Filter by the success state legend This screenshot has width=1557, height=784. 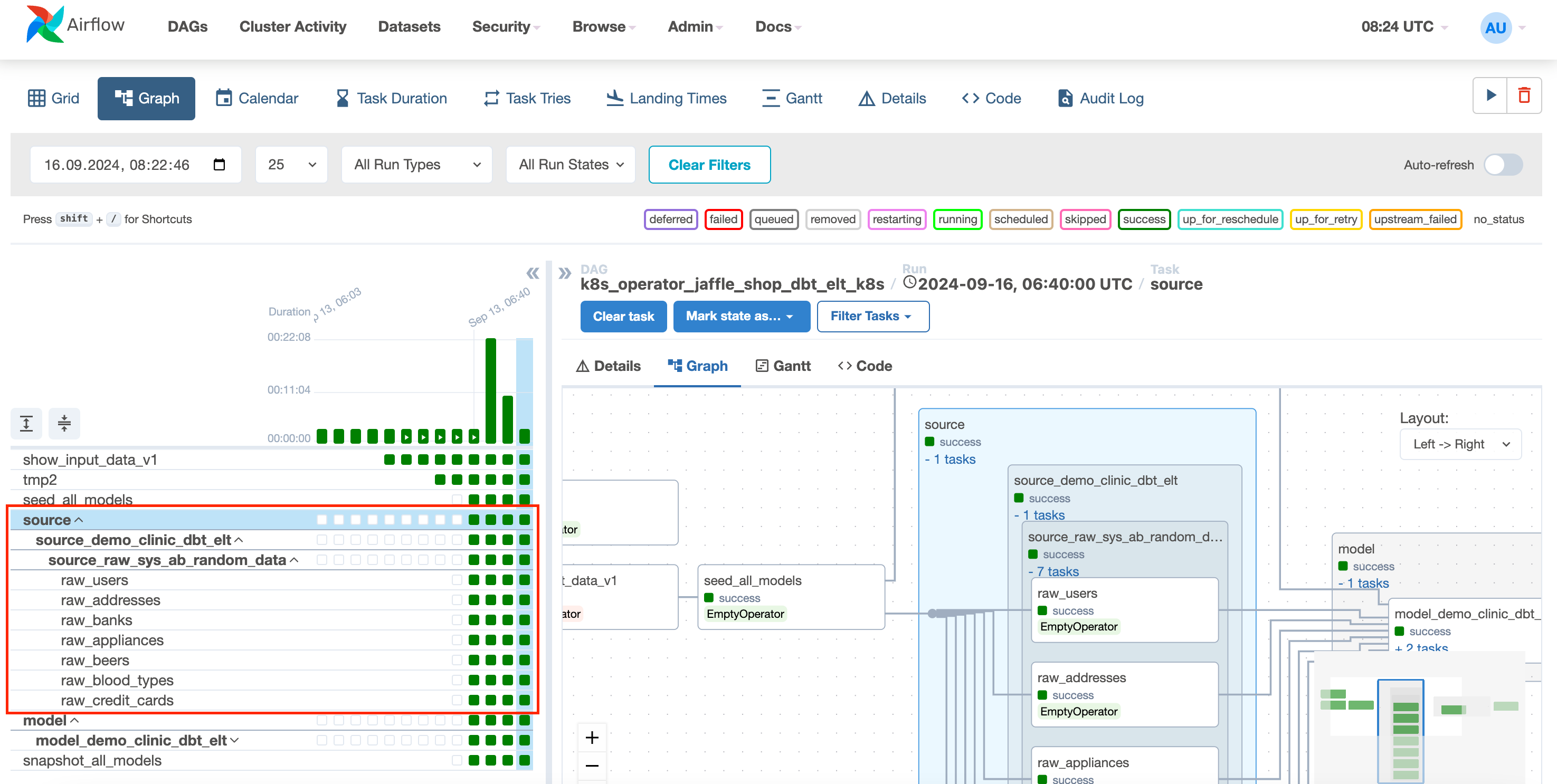[1144, 219]
